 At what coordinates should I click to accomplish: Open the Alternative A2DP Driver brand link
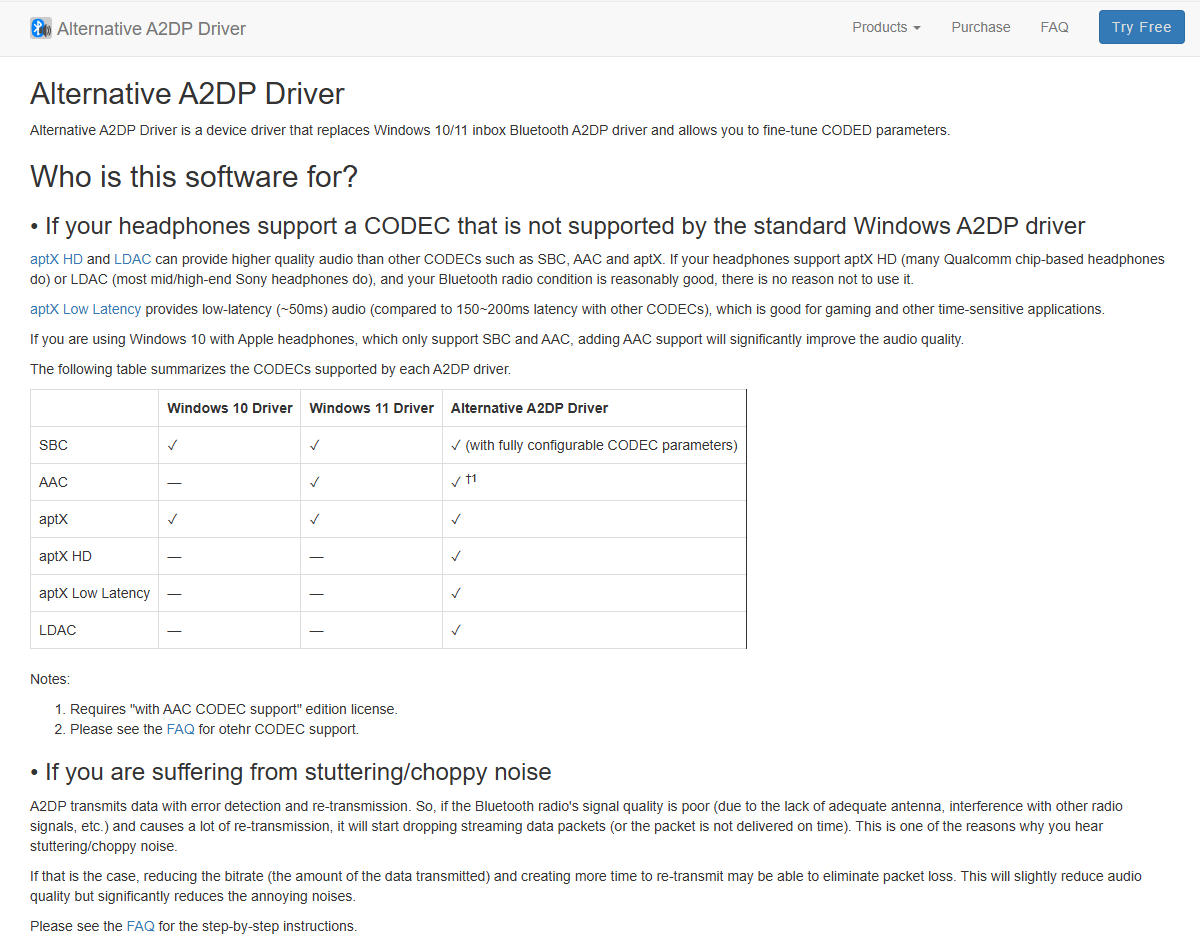tap(138, 28)
